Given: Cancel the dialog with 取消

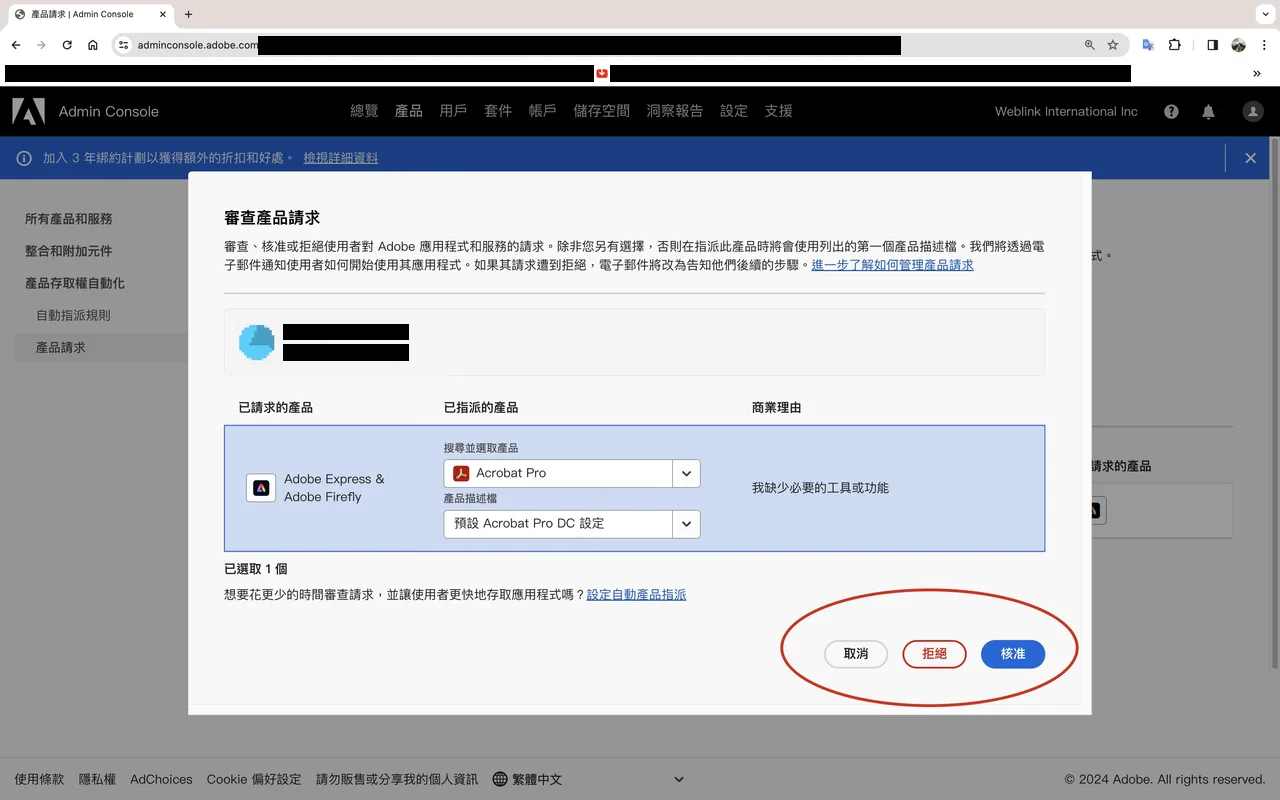Looking at the screenshot, I should (x=856, y=654).
